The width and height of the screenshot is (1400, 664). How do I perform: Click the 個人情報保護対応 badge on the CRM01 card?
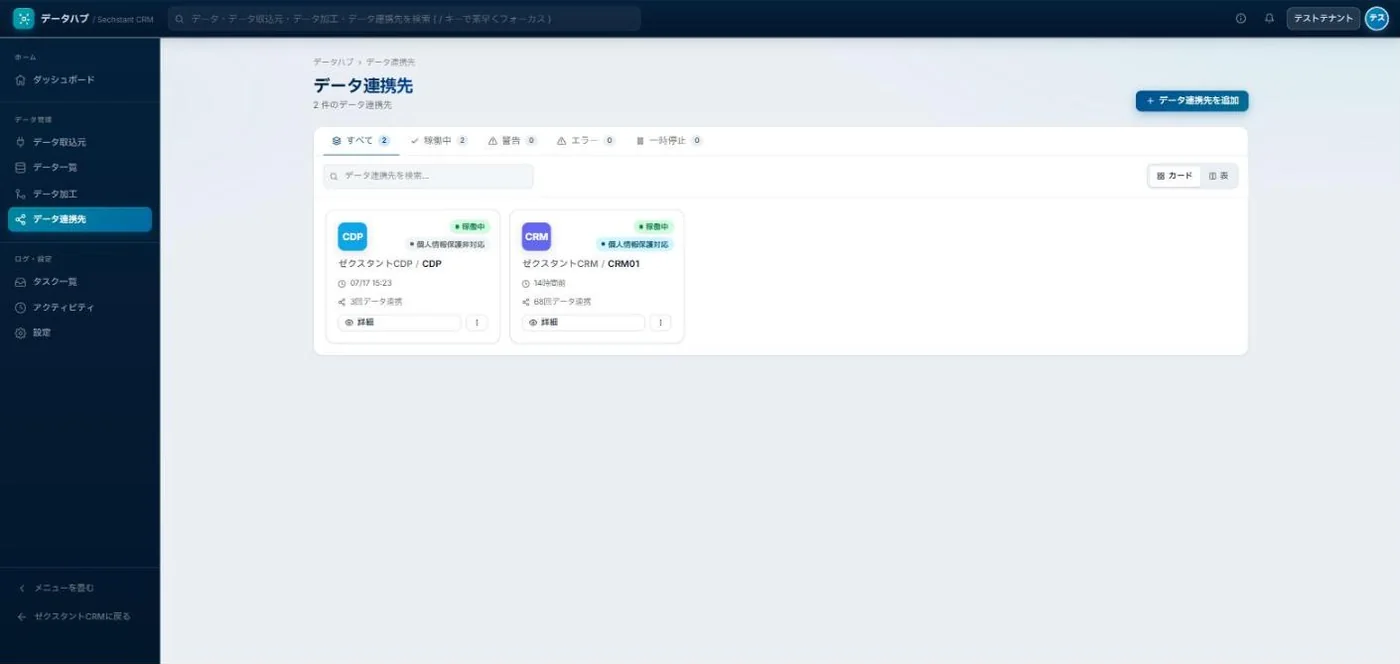coord(635,244)
